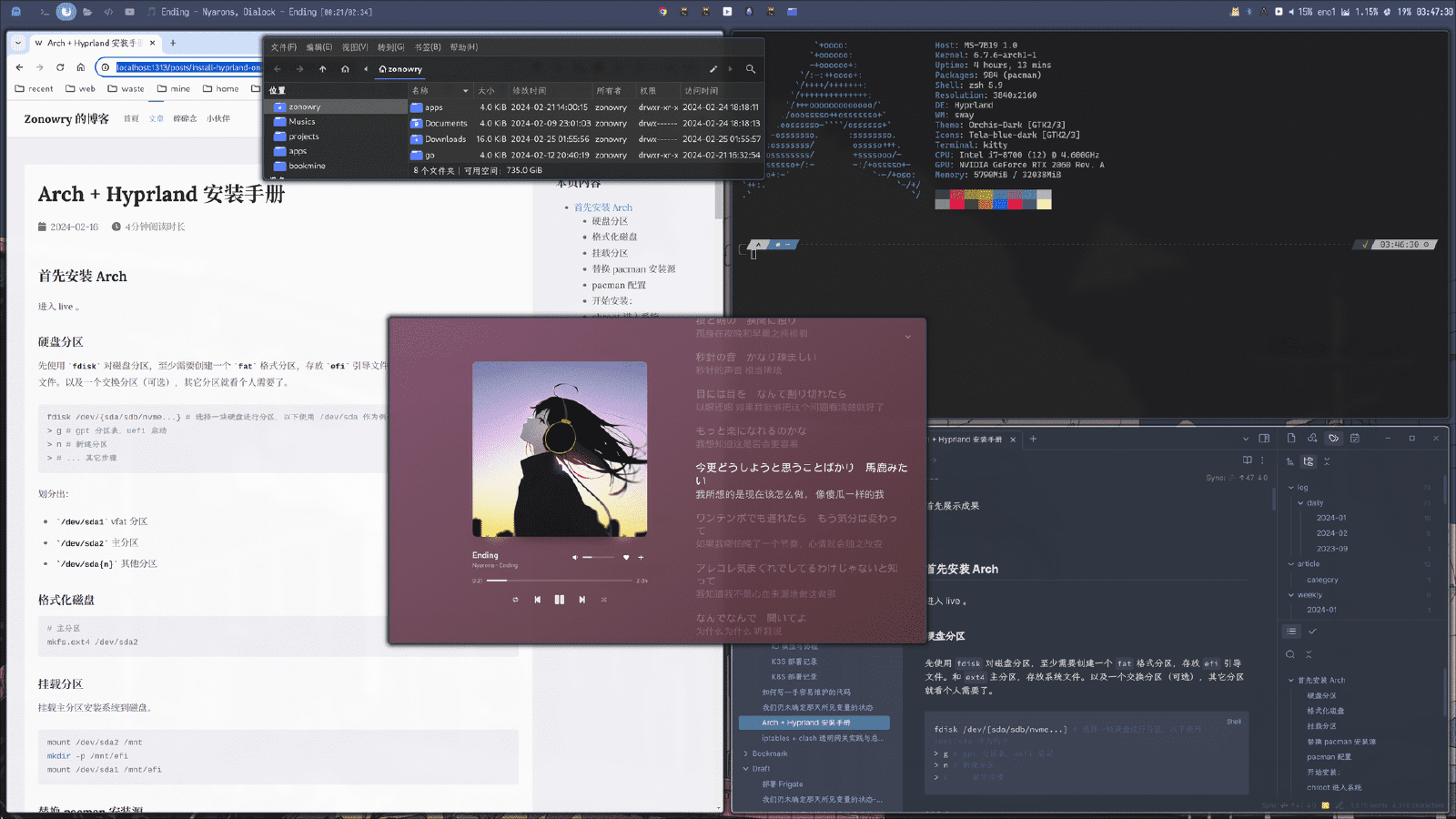This screenshot has height=819, width=1456.
Task: Click collapse-all icon in the tag pane
Action: point(1327,461)
